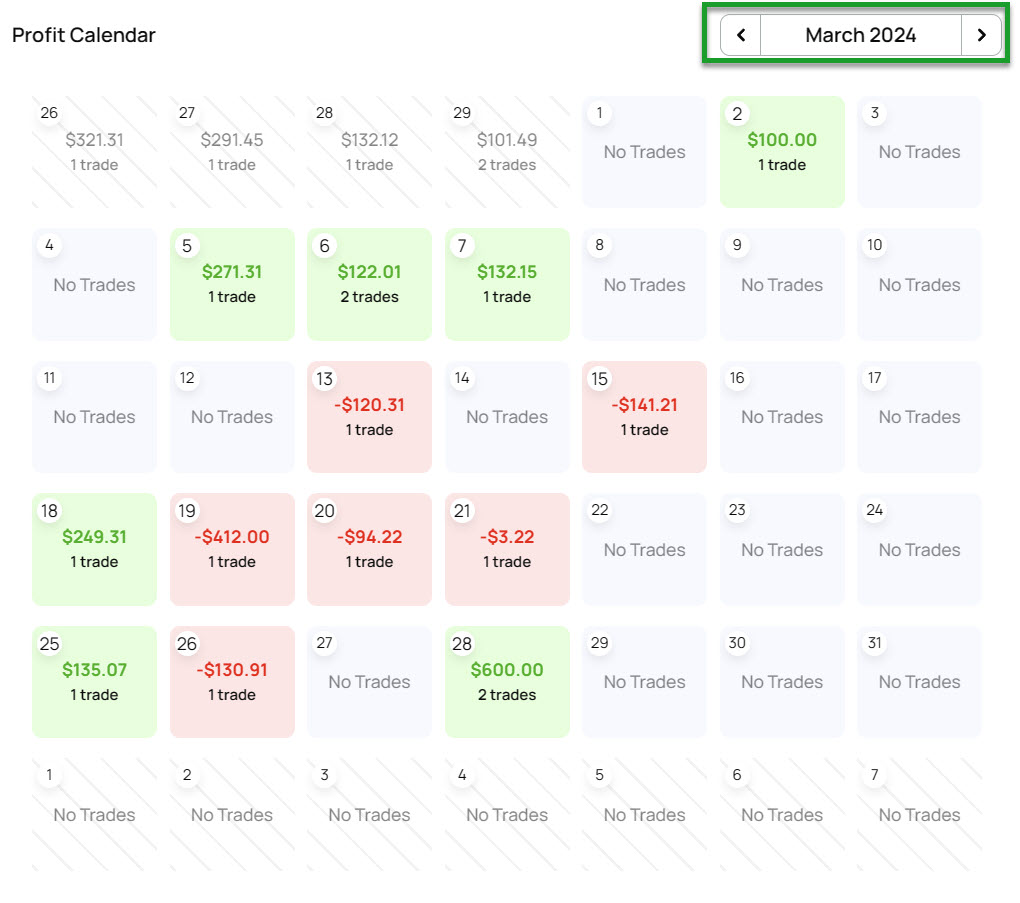The height and width of the screenshot is (903, 1020).
Task: Select March 2 with $100.00 profit
Action: (782, 152)
